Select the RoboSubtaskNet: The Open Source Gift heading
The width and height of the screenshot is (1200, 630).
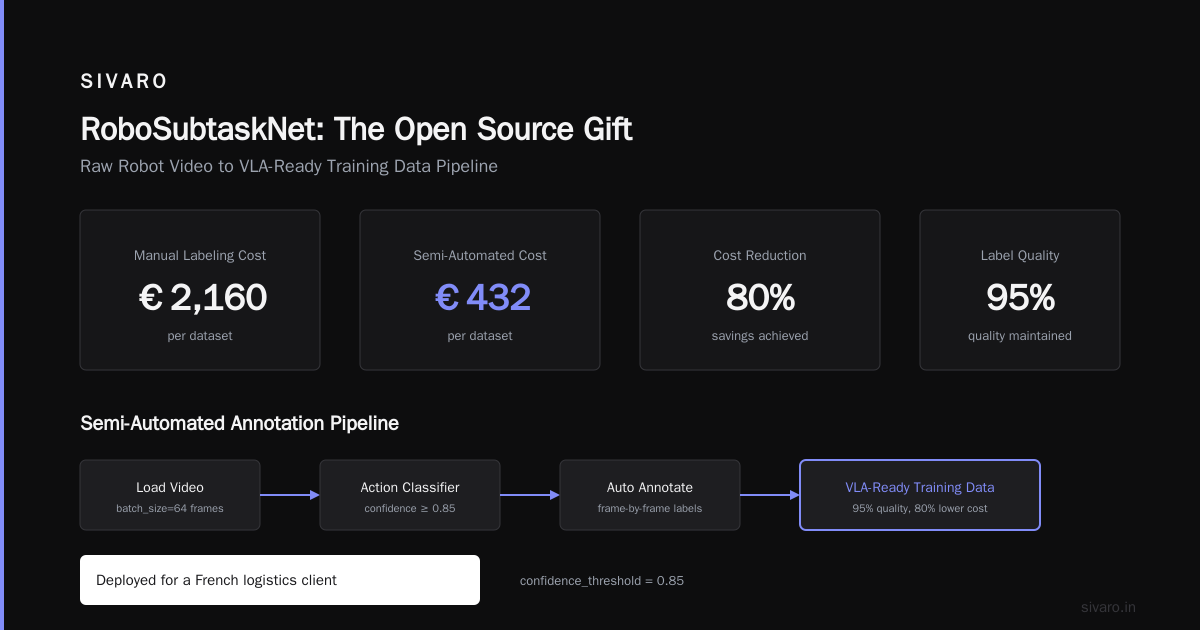coord(356,129)
